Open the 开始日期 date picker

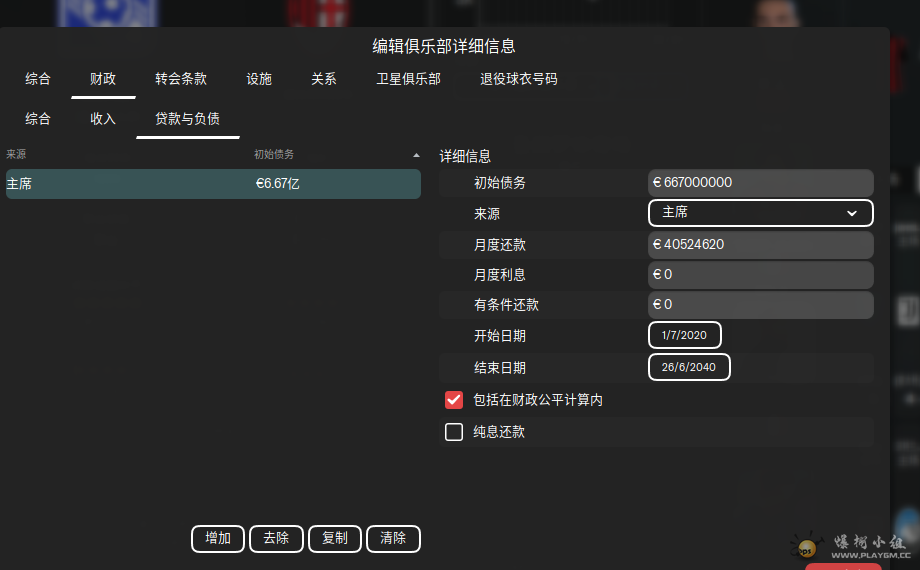(685, 336)
